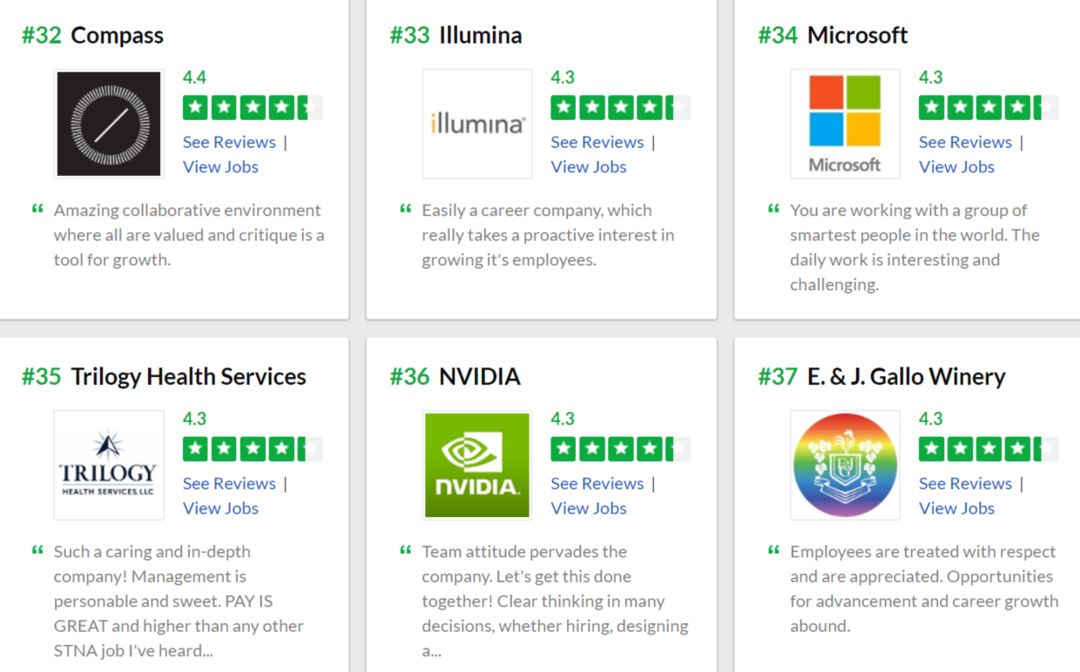Viewport: 1080px width, 672px height.
Task: Click the Illumina company logo
Action: tap(477, 123)
